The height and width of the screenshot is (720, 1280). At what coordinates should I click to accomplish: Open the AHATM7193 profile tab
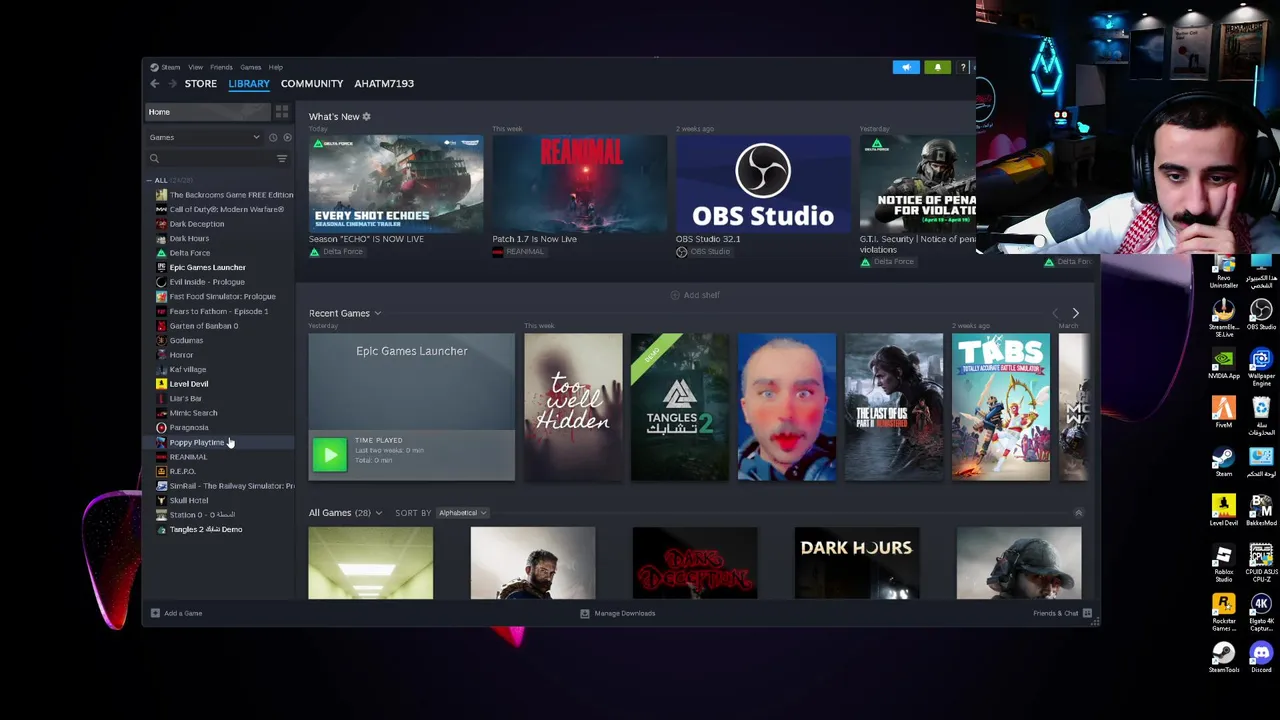(x=384, y=84)
